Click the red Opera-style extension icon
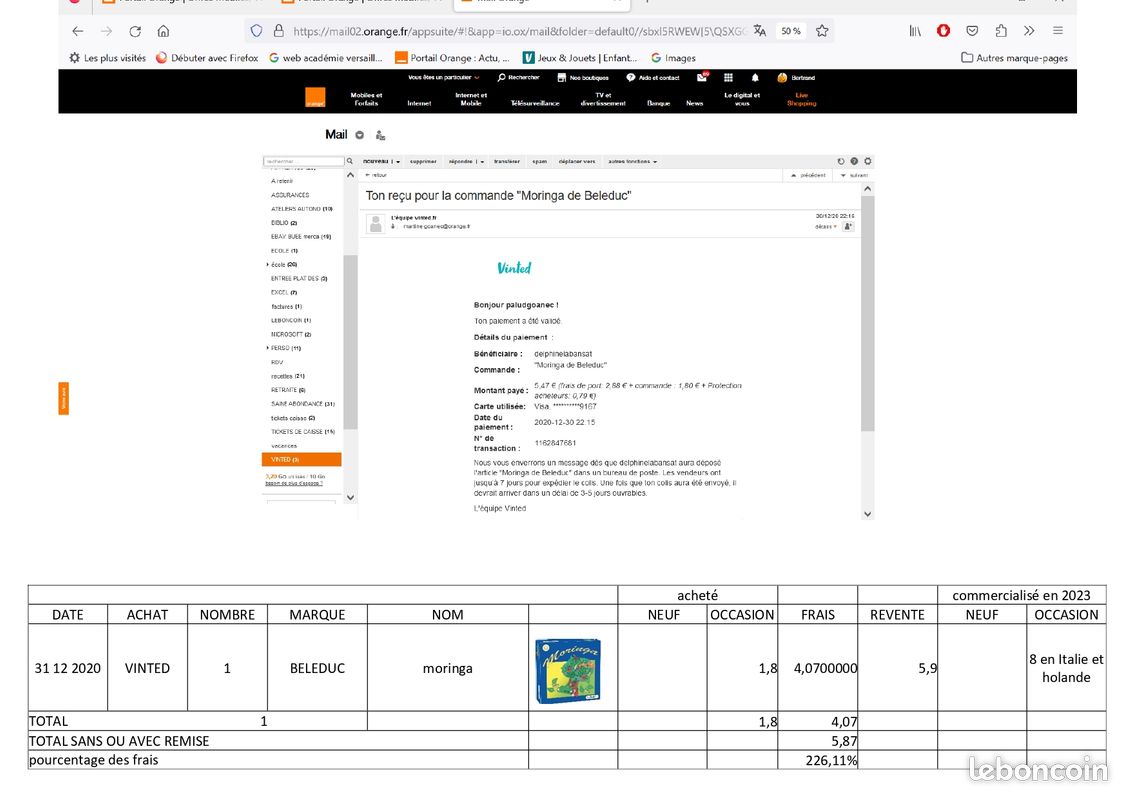Viewport: 1131px width, 800px height. coord(943,30)
